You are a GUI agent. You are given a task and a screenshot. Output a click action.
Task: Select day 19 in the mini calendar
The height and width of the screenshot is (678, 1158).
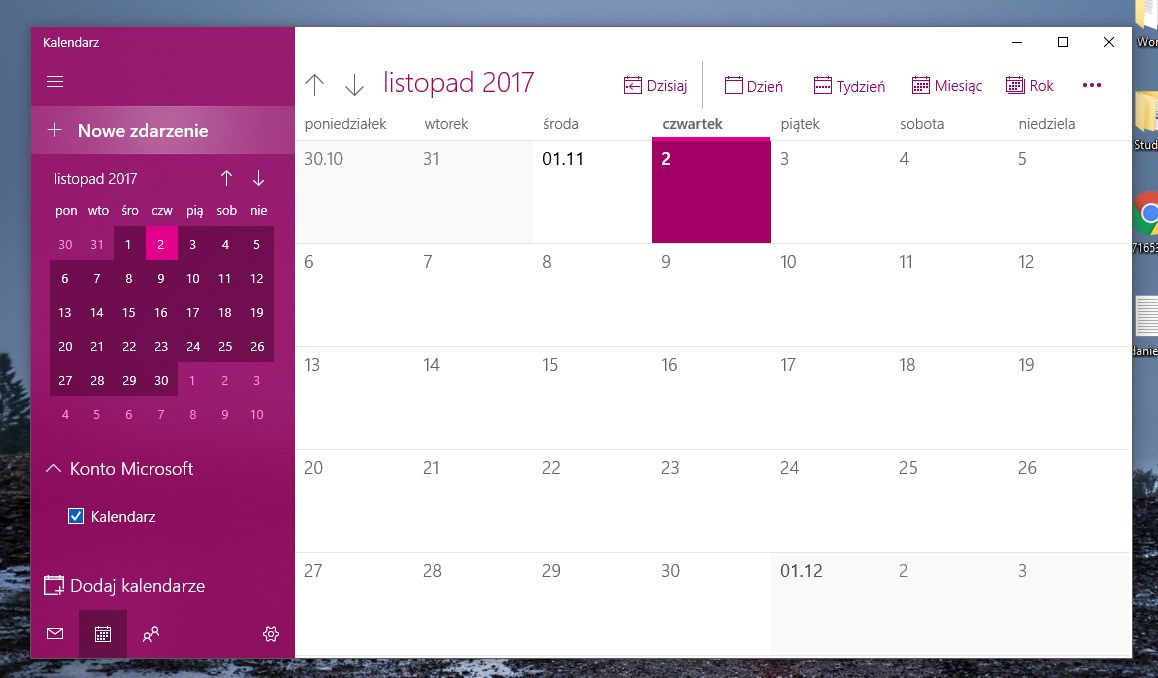coord(257,312)
